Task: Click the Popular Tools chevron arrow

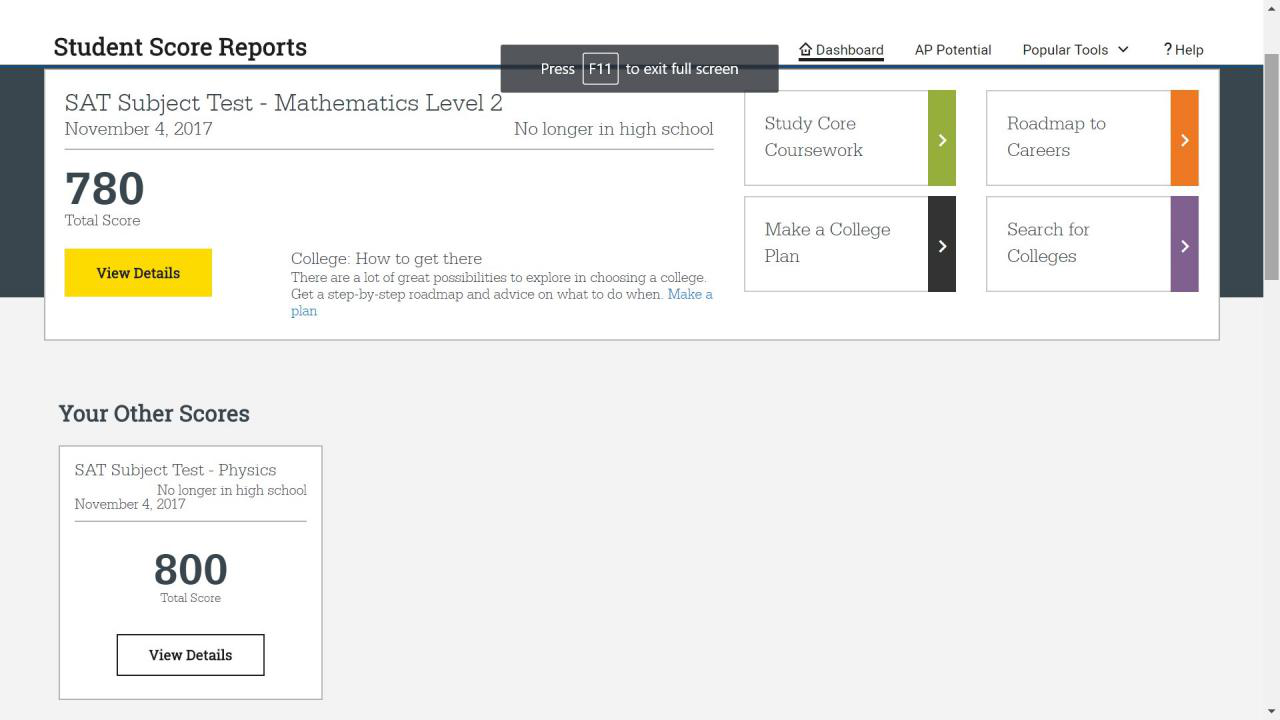Action: point(1123,50)
